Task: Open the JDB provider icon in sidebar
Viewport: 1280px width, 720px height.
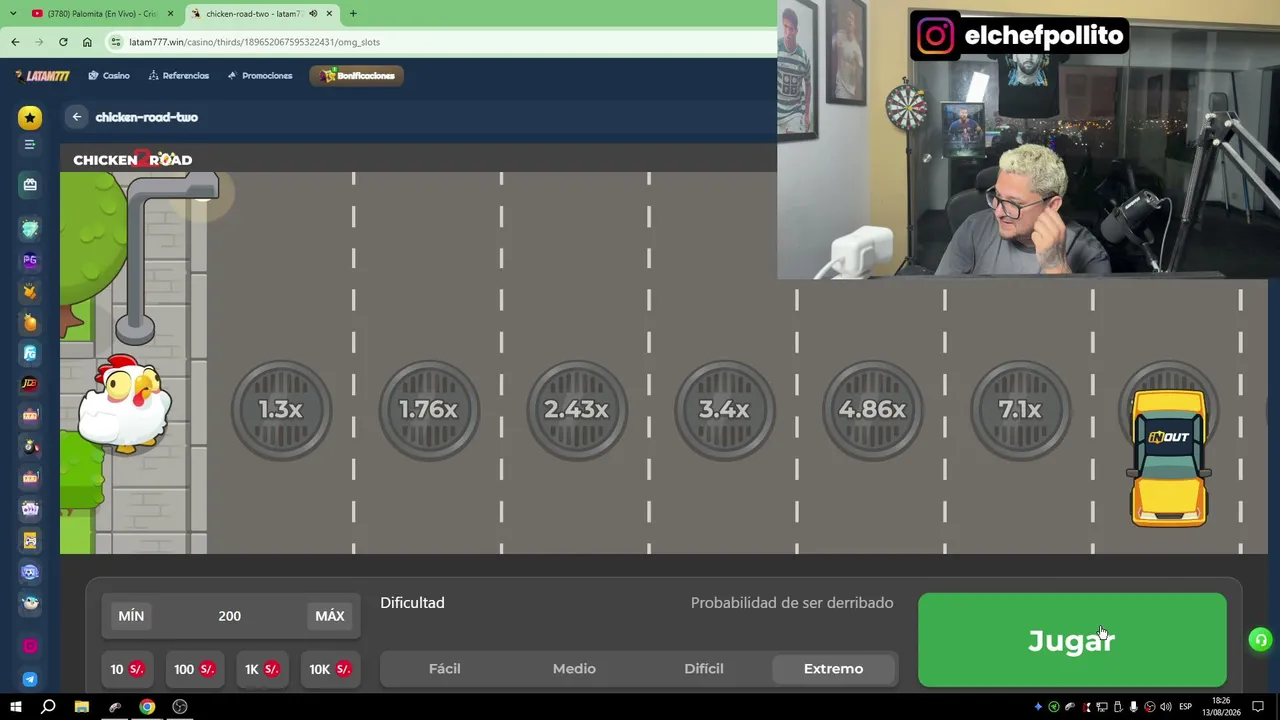Action: click(x=30, y=383)
